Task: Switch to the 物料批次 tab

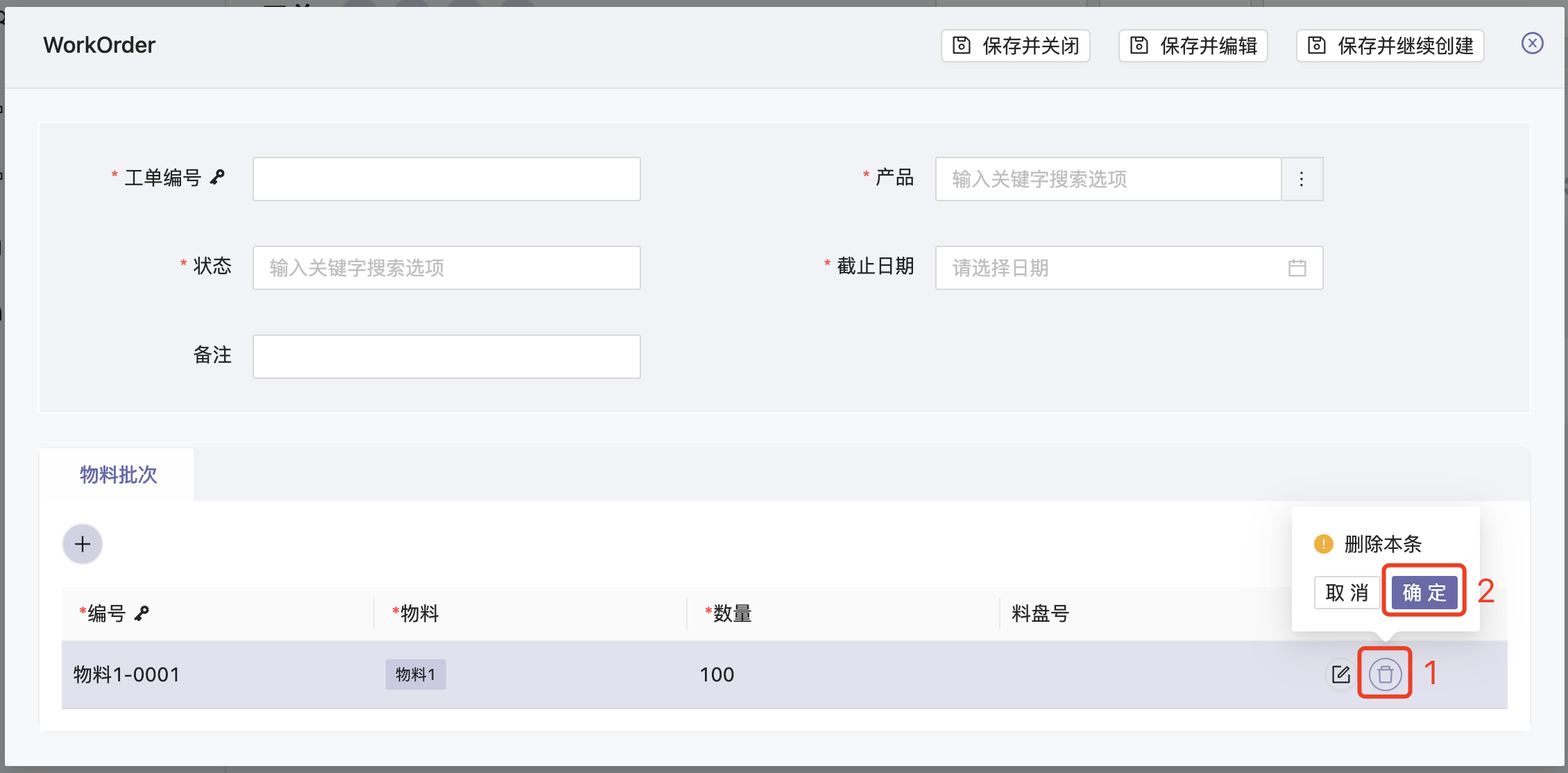Action: [118, 475]
